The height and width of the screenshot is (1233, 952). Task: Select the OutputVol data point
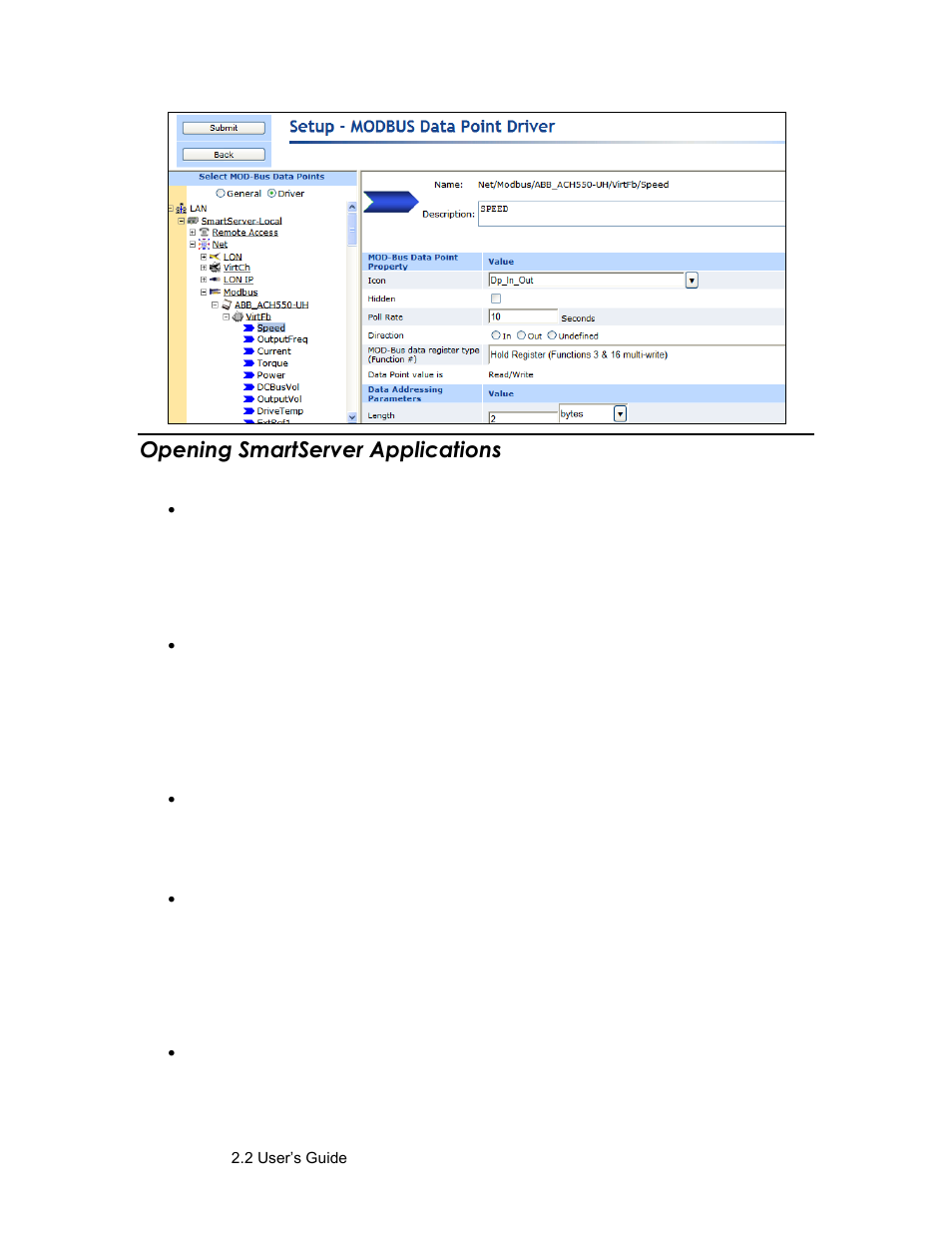[x=279, y=399]
